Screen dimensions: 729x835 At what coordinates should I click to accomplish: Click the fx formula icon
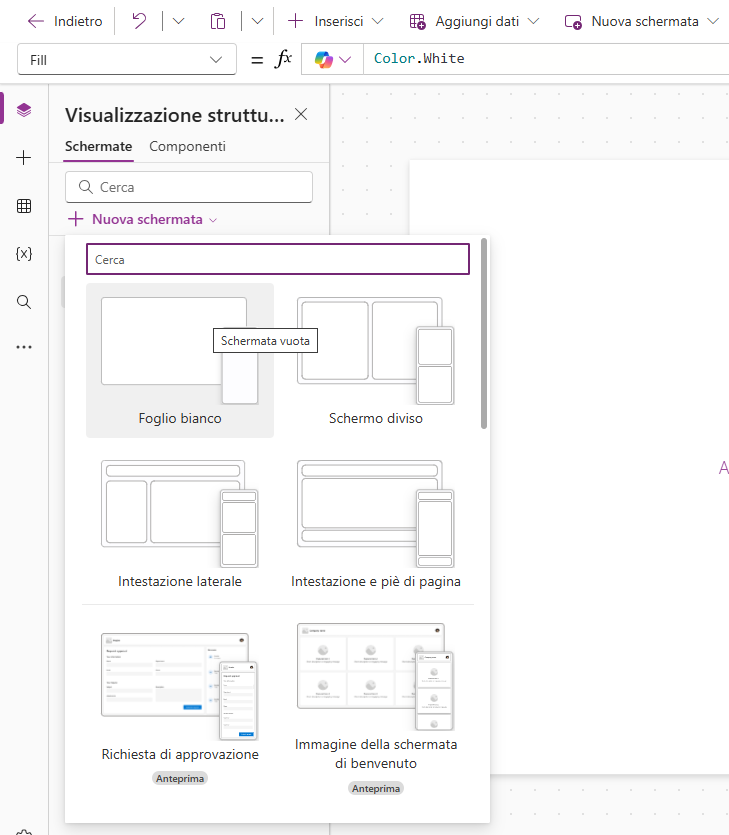(283, 59)
